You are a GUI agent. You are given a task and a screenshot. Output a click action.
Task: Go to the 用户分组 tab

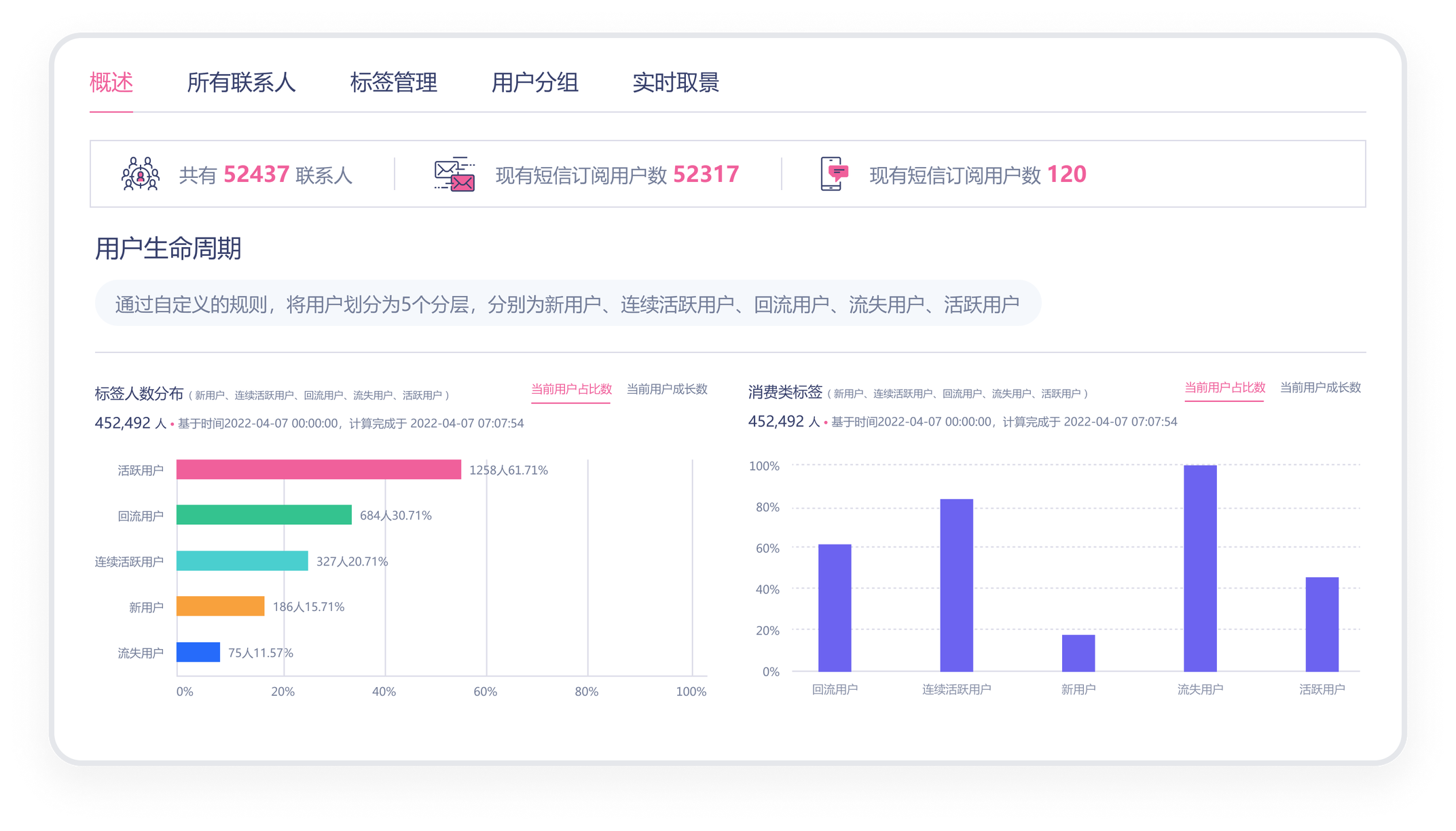coord(535,83)
